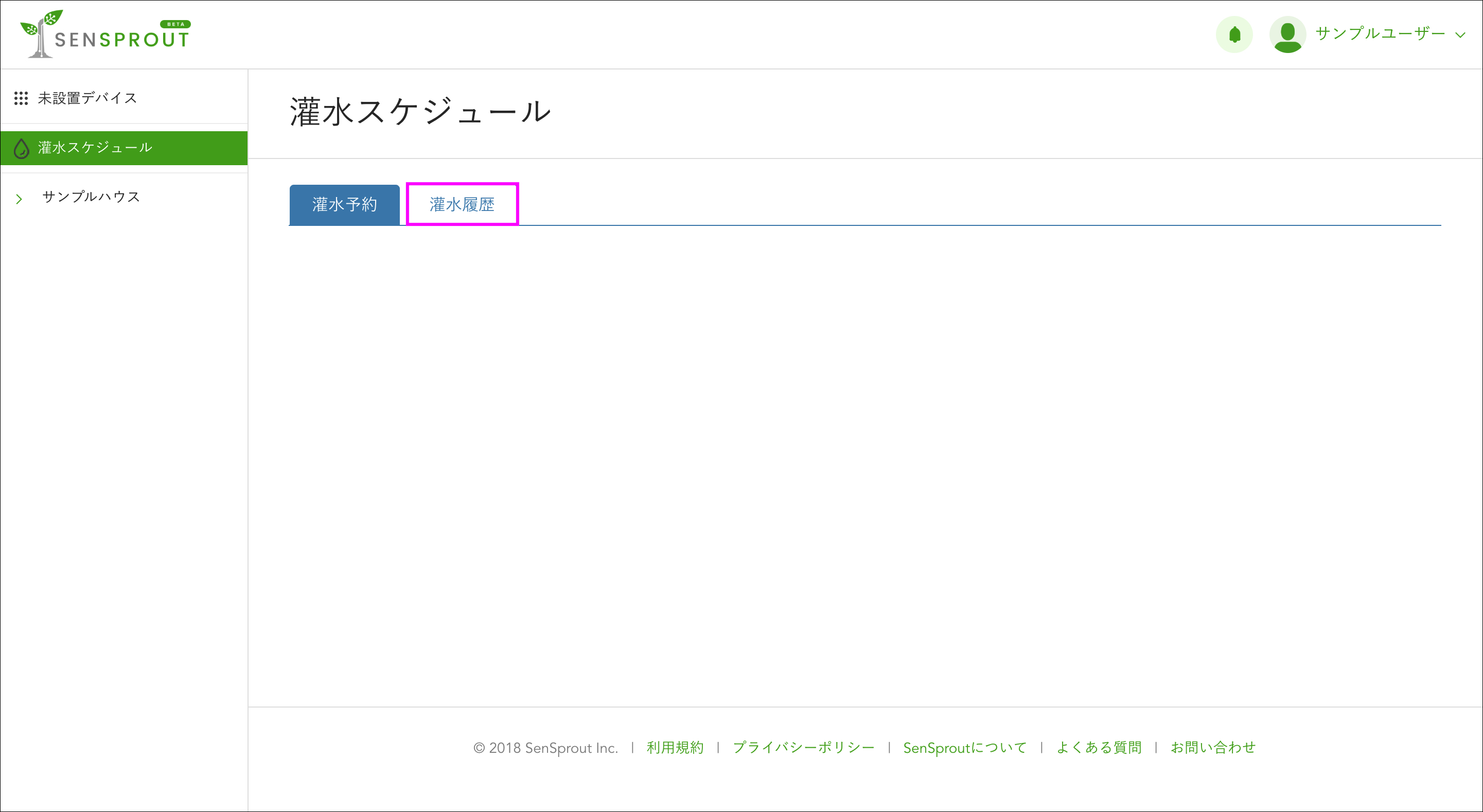The image size is (1483, 812).
Task: Open 利用規約 footer link
Action: click(x=675, y=748)
